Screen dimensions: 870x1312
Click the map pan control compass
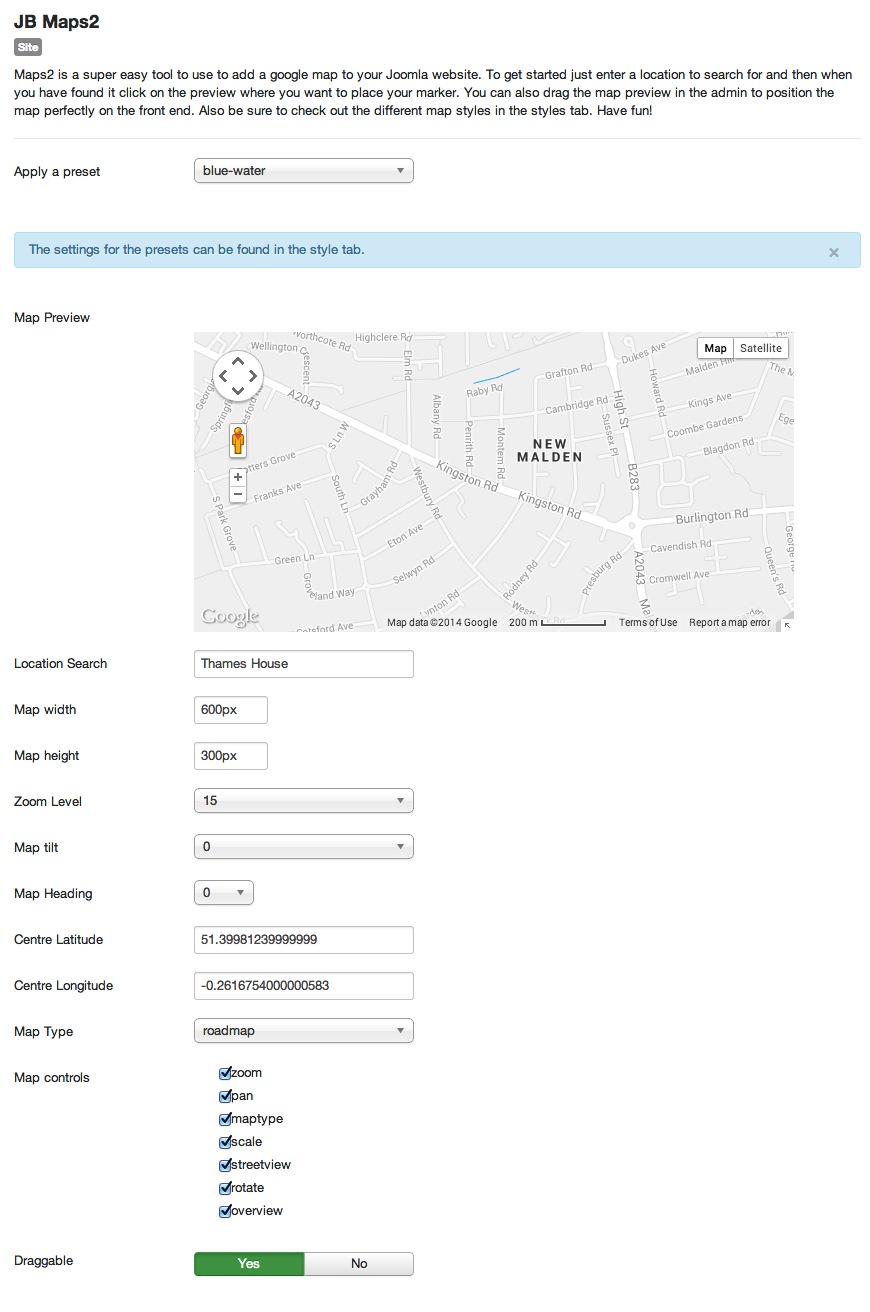pos(238,377)
